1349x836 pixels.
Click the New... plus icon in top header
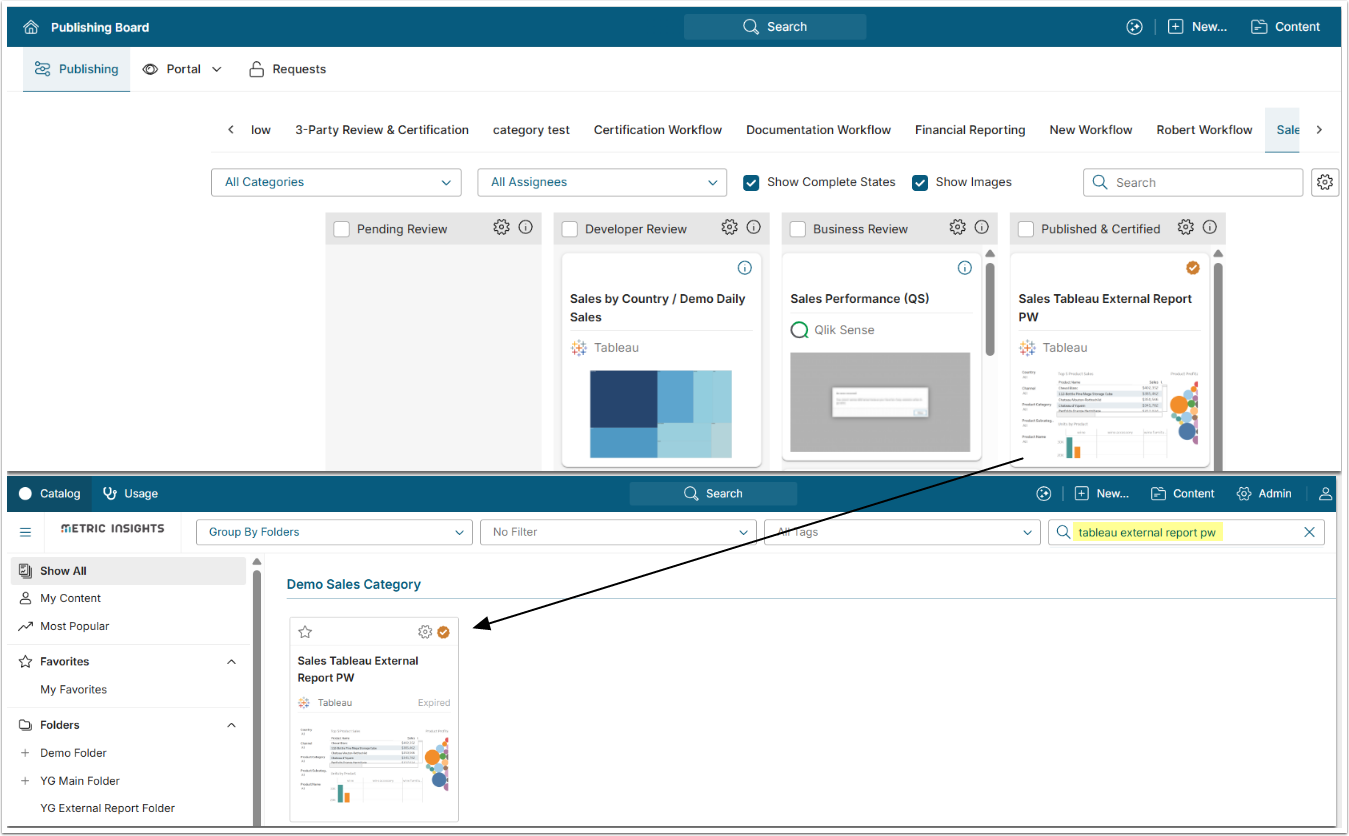[x=1176, y=27]
